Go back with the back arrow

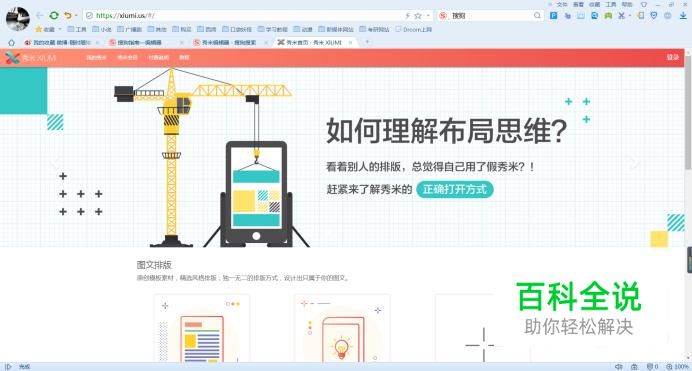coord(40,15)
